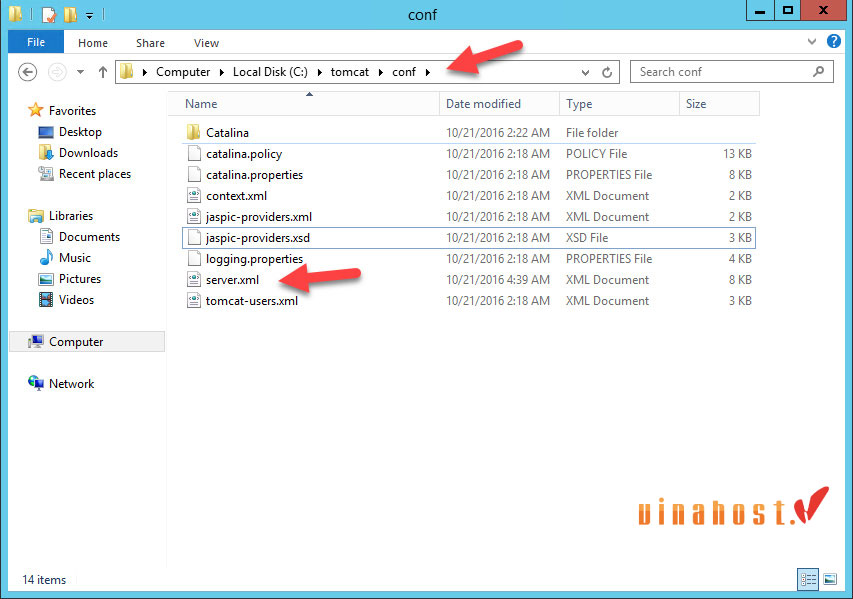Click the 4:39 AM date cell for server.xml
Screen dimensions: 853x599
pyautogui.click(x=498, y=280)
